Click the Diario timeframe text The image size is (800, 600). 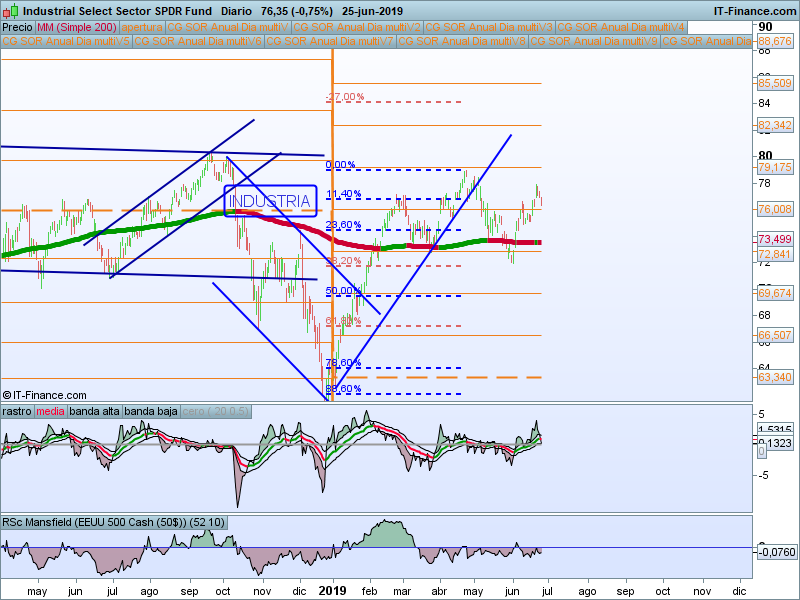pyautogui.click(x=236, y=11)
